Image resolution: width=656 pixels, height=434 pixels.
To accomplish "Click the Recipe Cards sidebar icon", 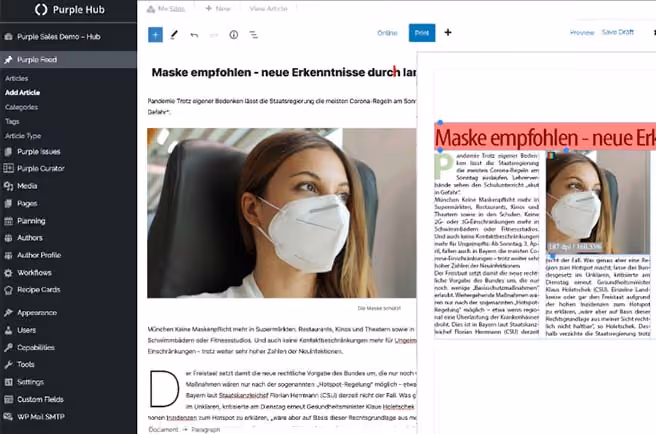I will 8,290.
